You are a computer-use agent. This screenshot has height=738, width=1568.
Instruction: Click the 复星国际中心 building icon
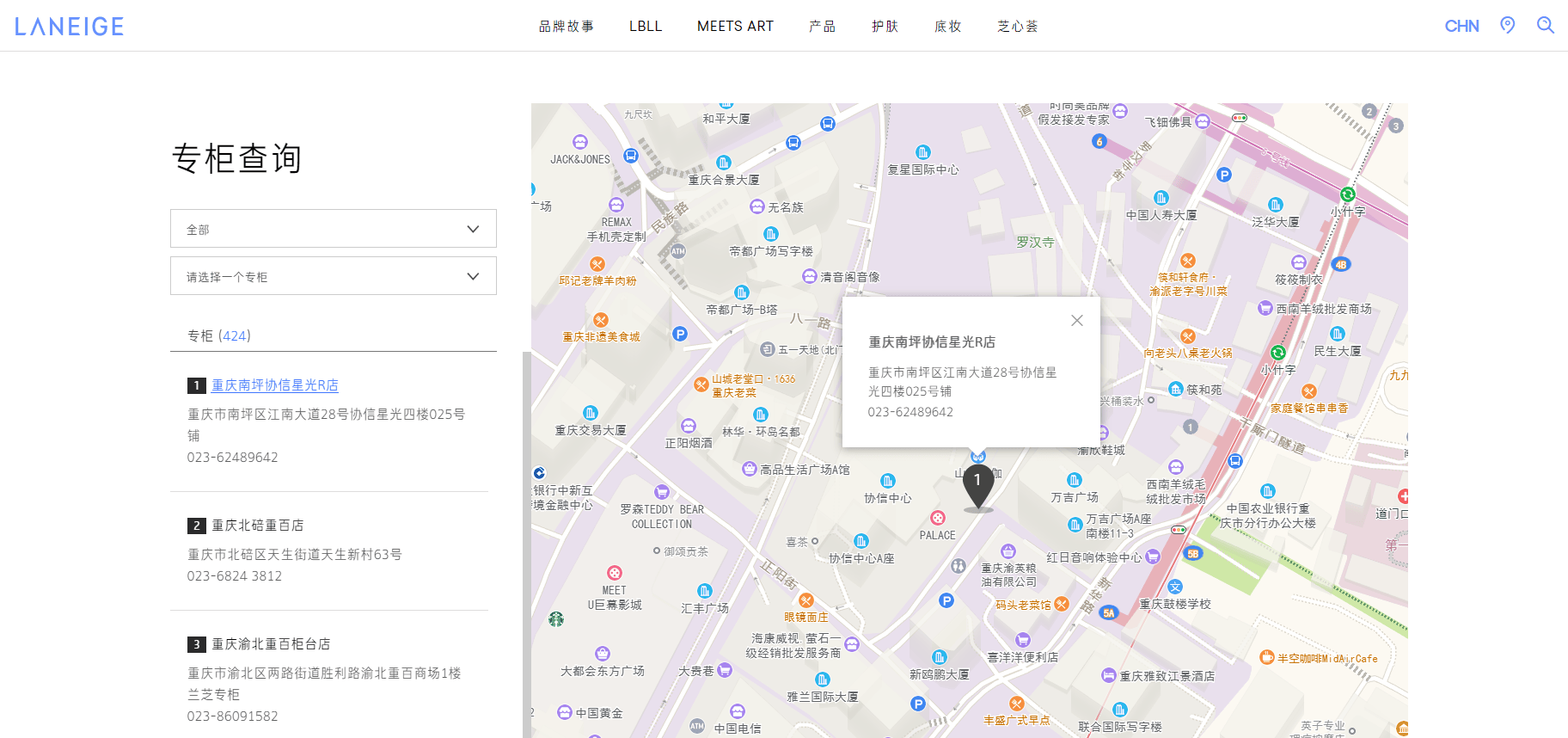point(923,152)
